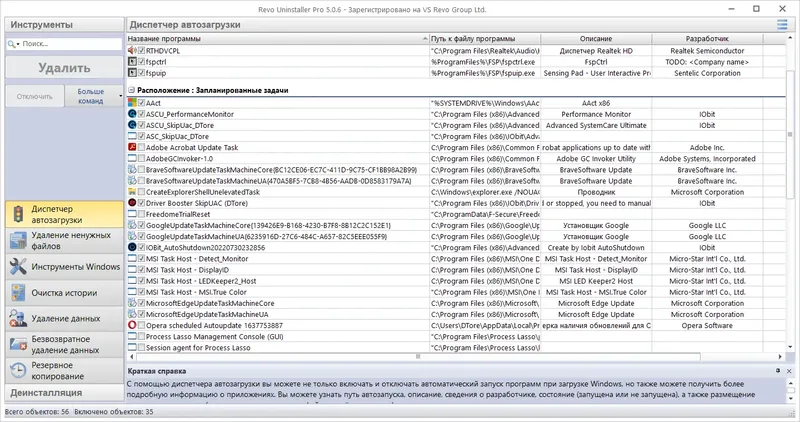The width and height of the screenshot is (800, 422).
Task: Click the Backup clock sidebar icon
Action: point(18,370)
